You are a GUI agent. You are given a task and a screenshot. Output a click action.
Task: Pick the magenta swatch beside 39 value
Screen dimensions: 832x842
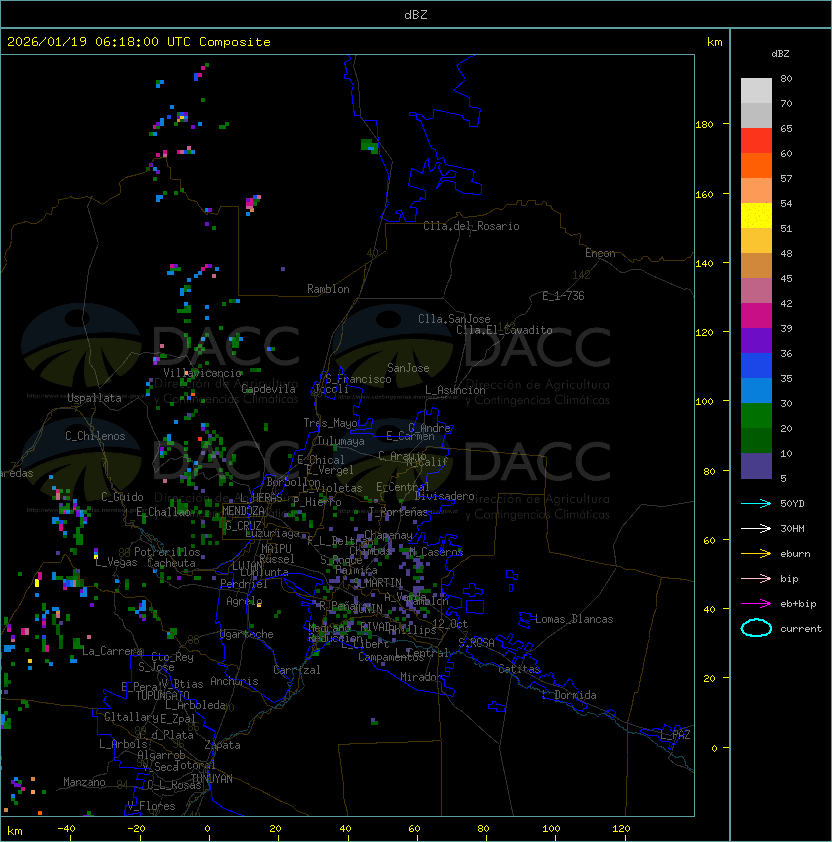point(756,316)
